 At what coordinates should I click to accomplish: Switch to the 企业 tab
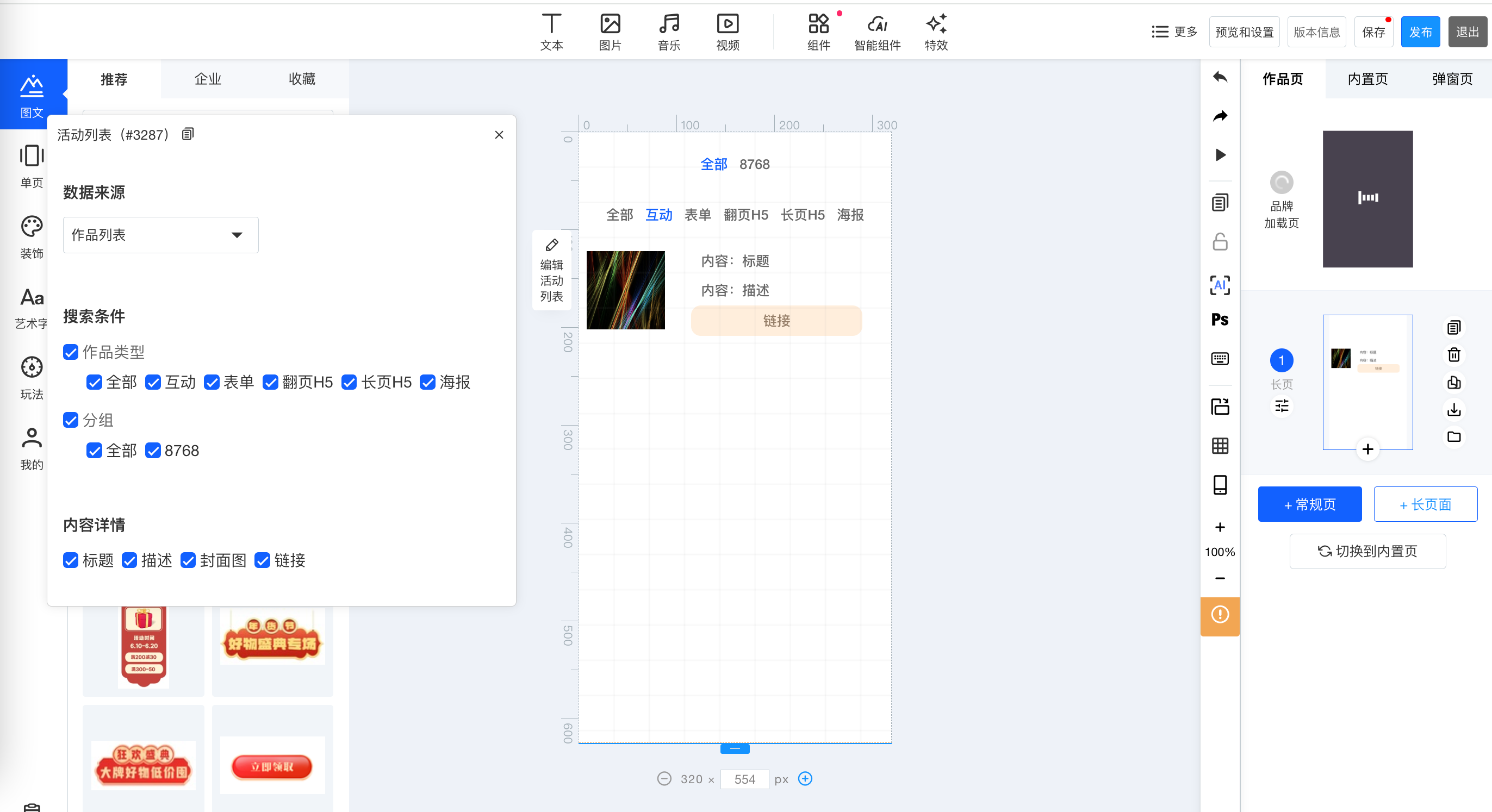point(207,79)
